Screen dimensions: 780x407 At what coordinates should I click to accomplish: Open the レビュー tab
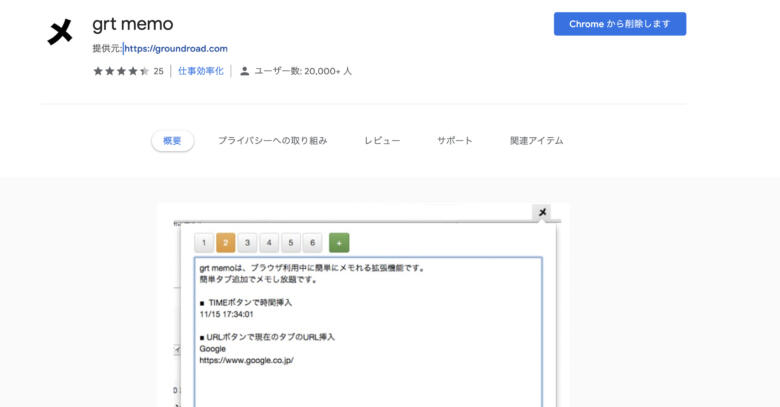coord(382,141)
